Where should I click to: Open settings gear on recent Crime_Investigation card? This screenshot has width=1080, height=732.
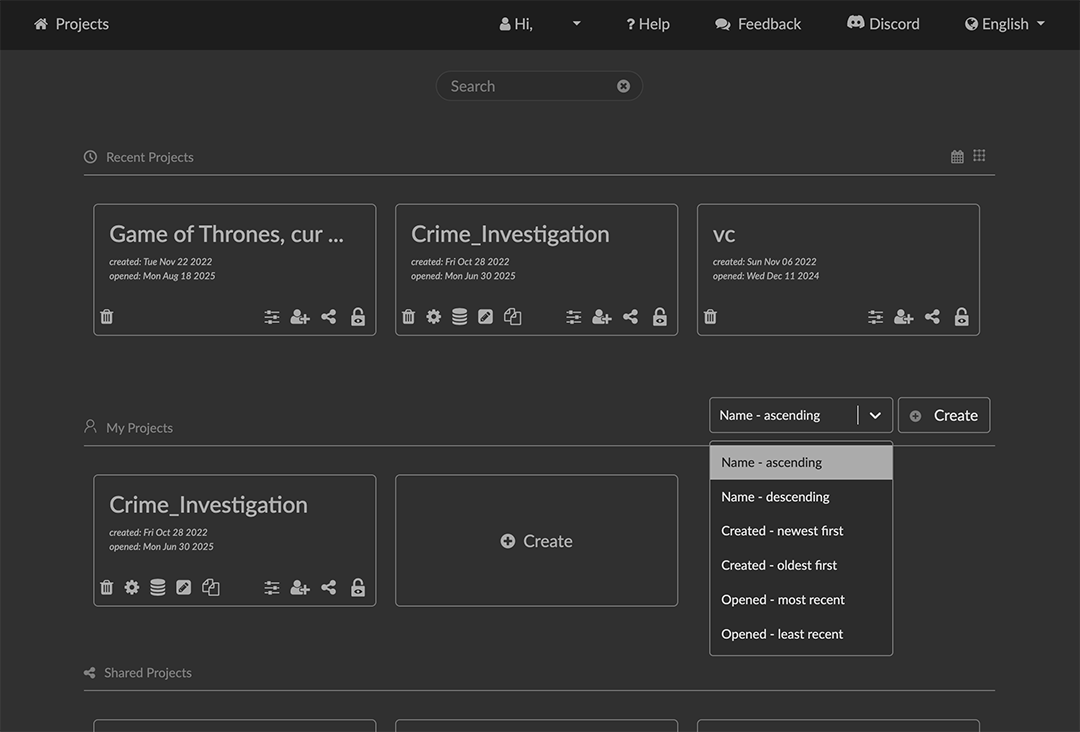(x=433, y=317)
